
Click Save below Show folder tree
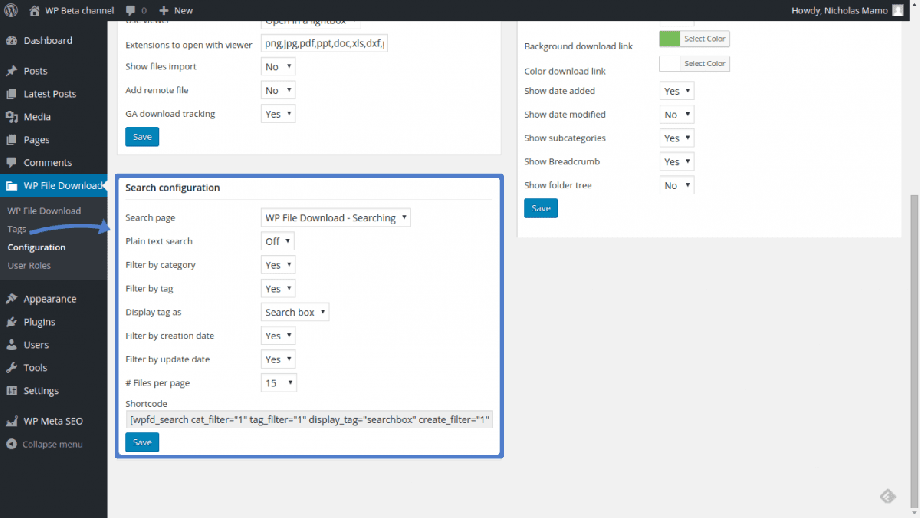coord(541,208)
